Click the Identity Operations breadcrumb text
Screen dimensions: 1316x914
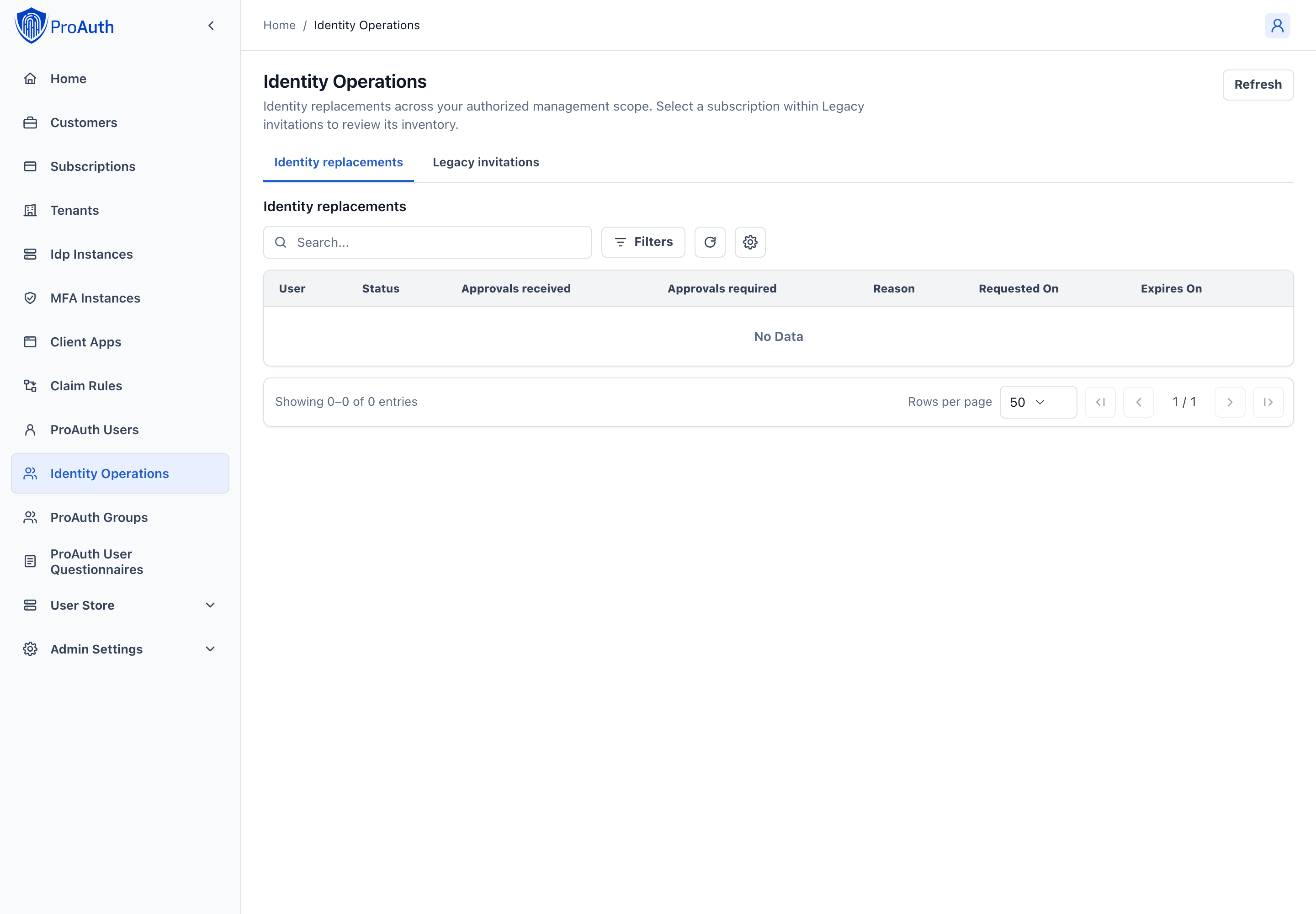coord(366,25)
